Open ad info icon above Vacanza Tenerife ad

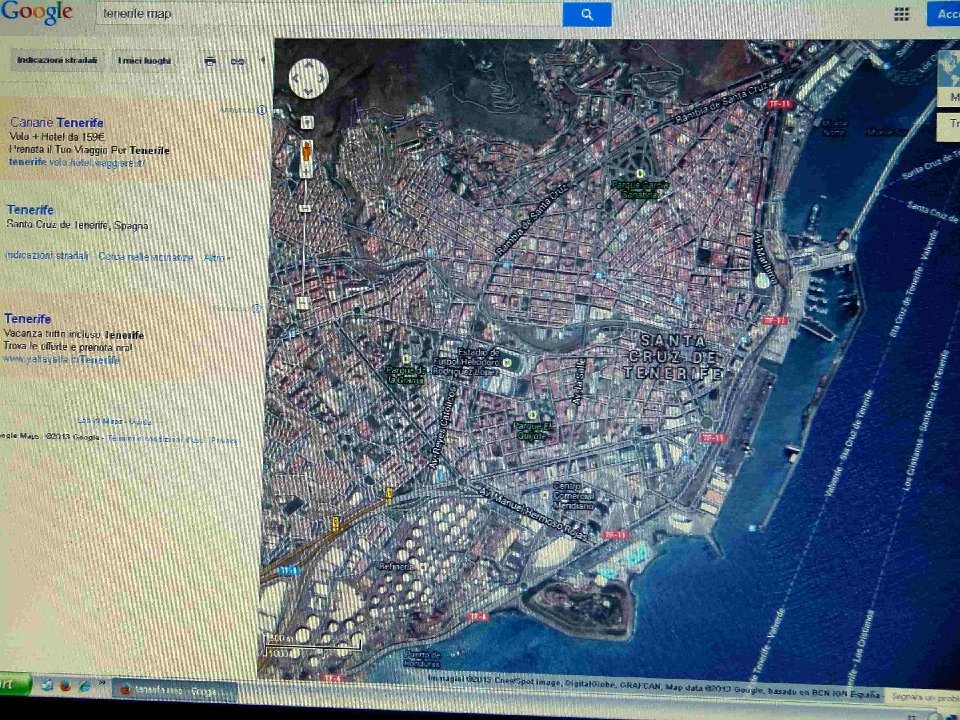click(257, 309)
